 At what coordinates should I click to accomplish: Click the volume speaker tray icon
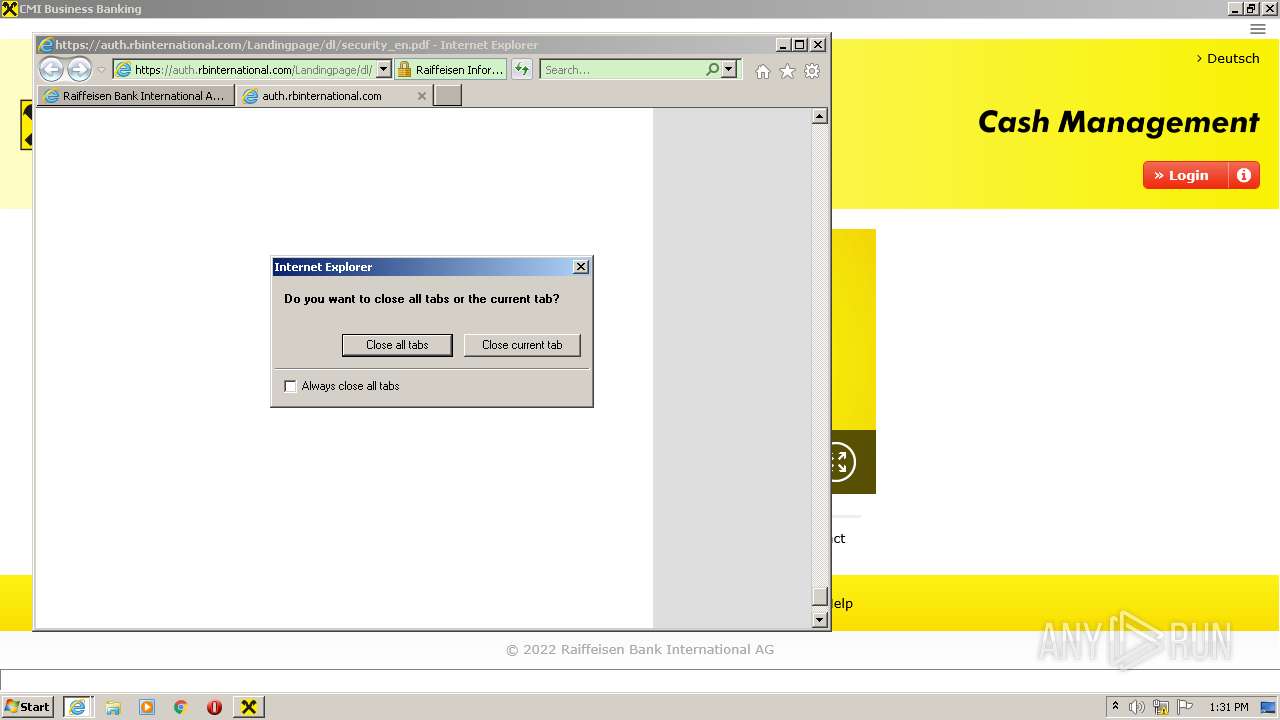1137,707
